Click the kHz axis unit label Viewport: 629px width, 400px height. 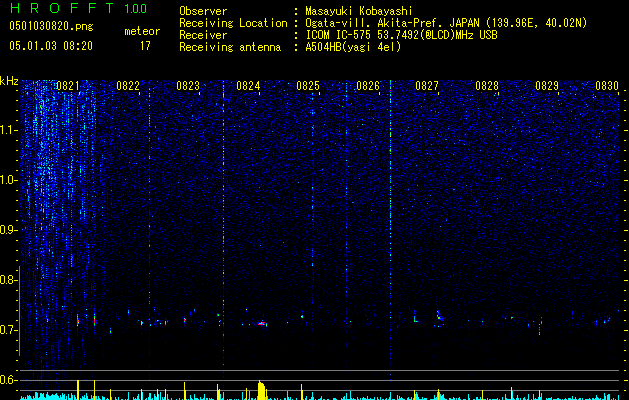tap(9, 81)
